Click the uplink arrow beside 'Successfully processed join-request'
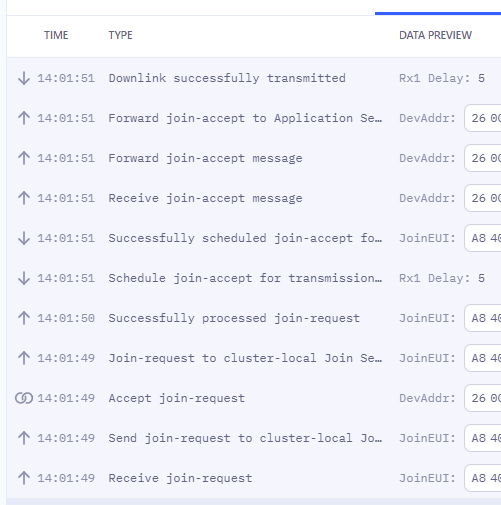501x505 pixels. [x=24, y=318]
